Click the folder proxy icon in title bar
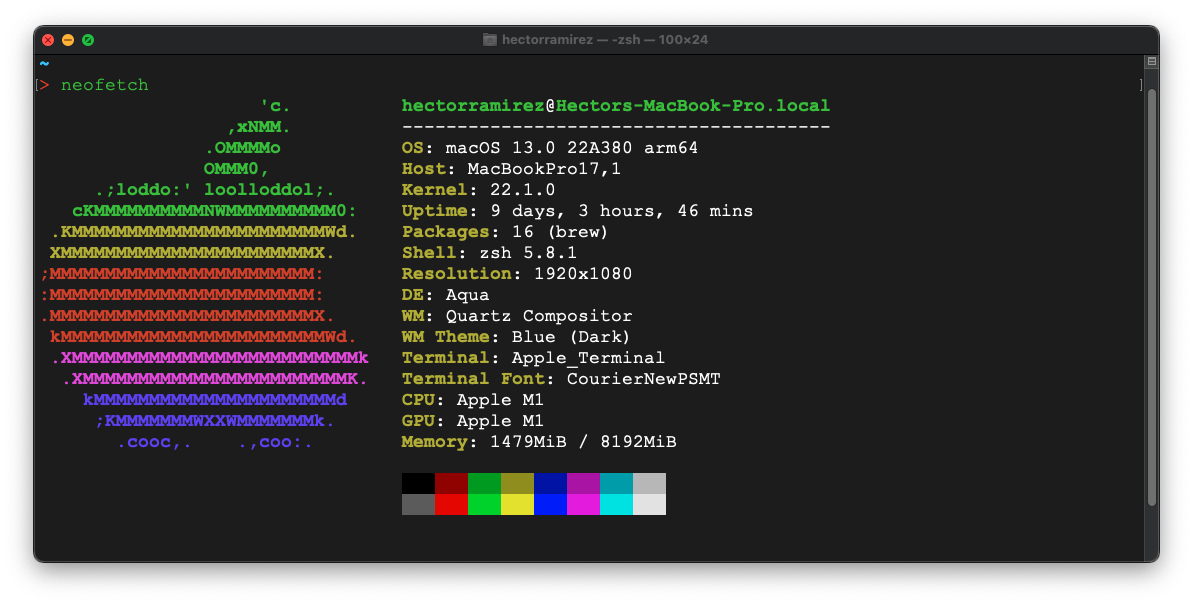1193x604 pixels. tap(490, 40)
